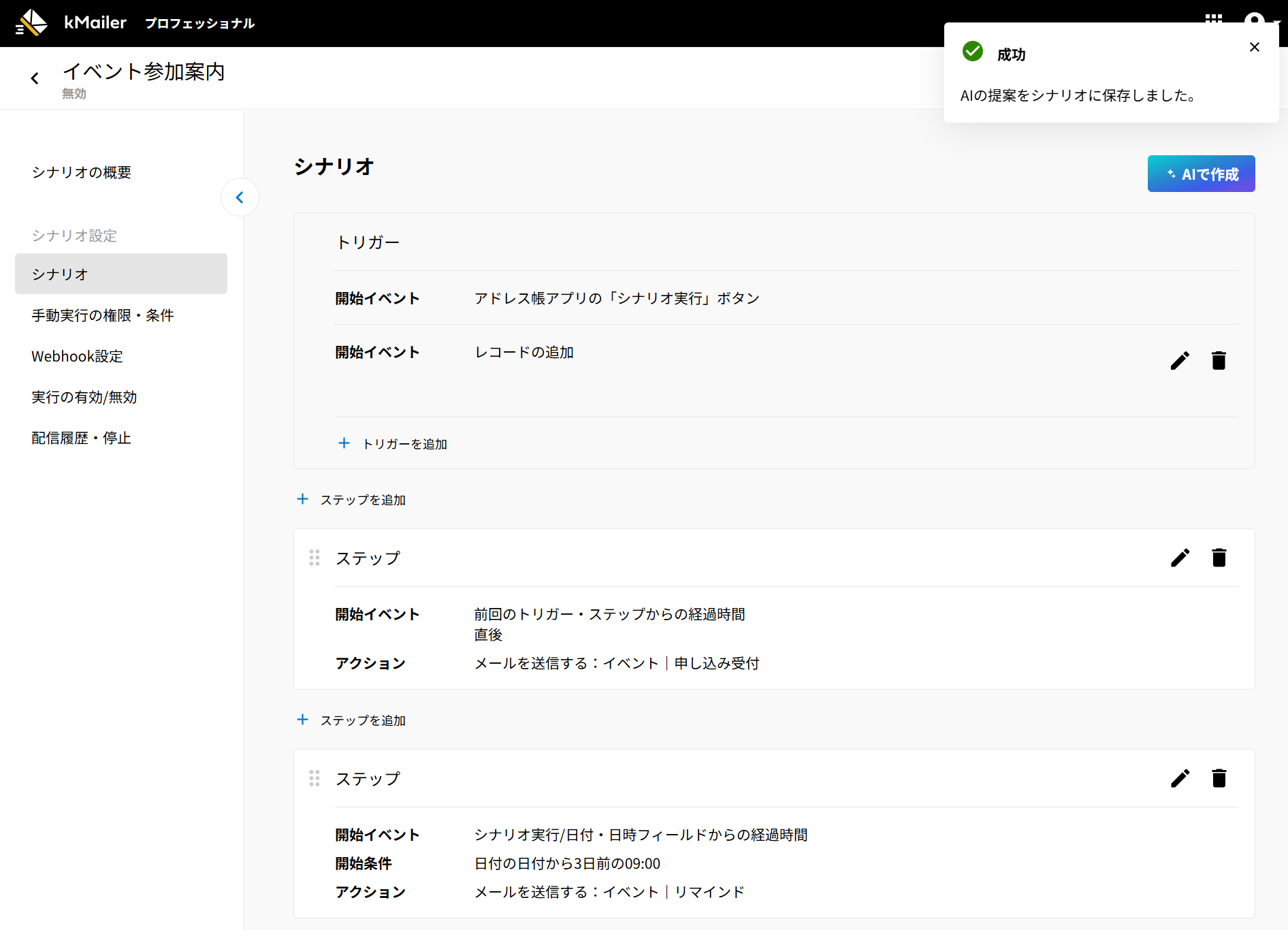Delete the リマインド mail step
1288x930 pixels.
pos(1219,778)
